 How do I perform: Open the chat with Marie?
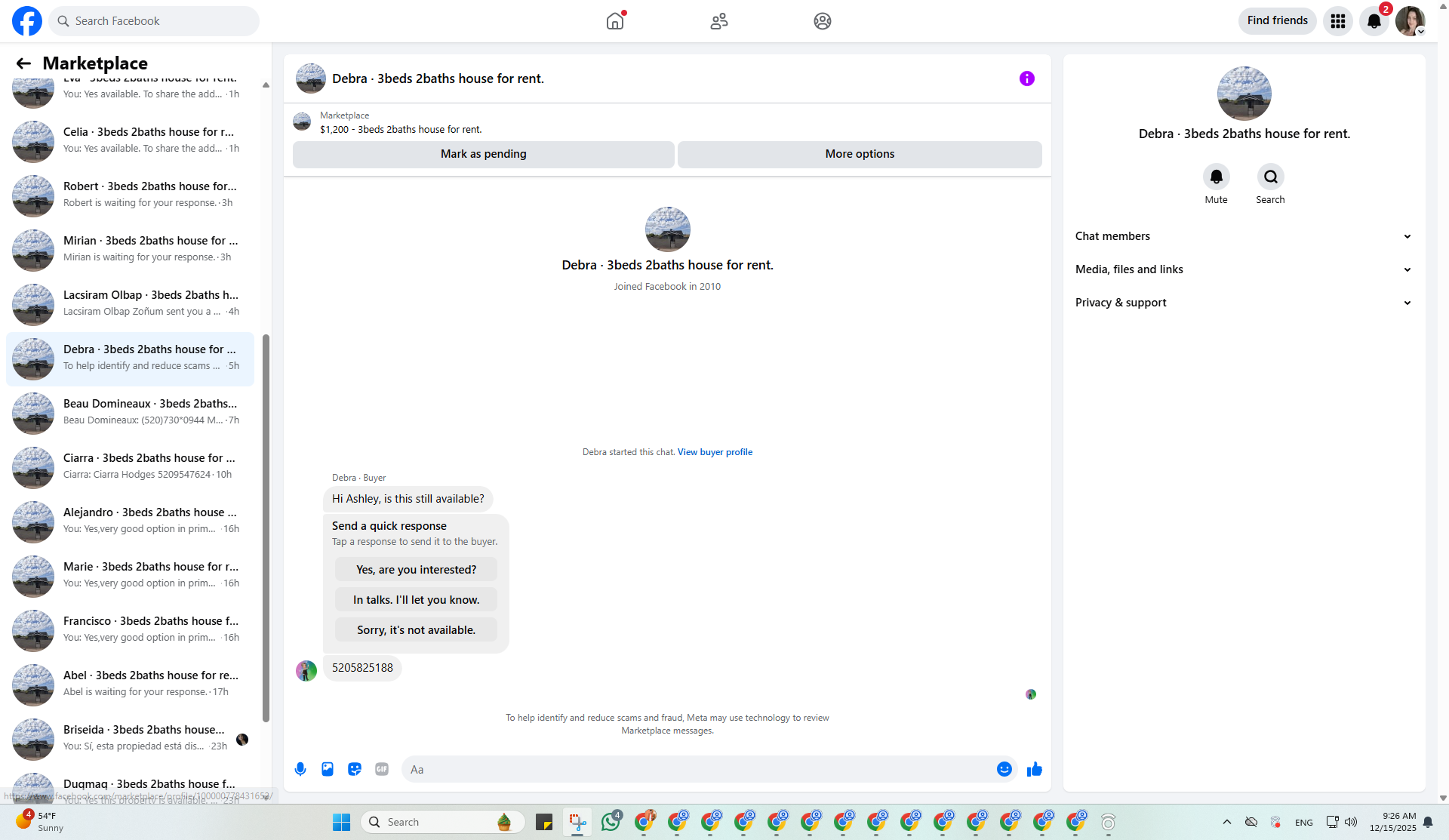130,576
